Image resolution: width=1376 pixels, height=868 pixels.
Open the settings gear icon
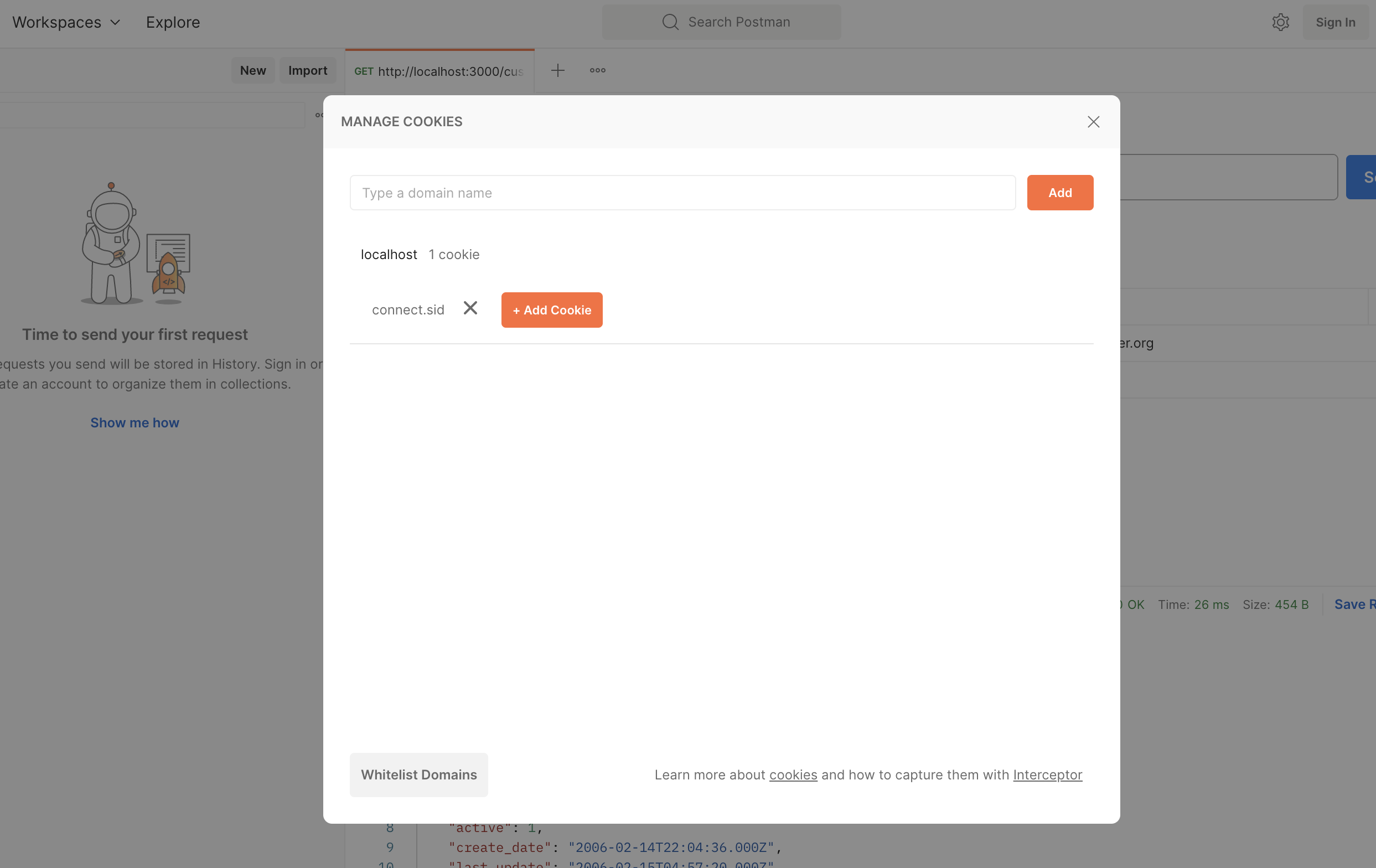pyautogui.click(x=1280, y=22)
